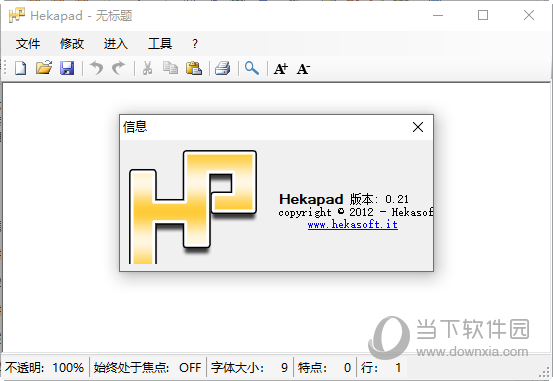
Task: Click the 特点: 0 status entry
Action: [324, 368]
